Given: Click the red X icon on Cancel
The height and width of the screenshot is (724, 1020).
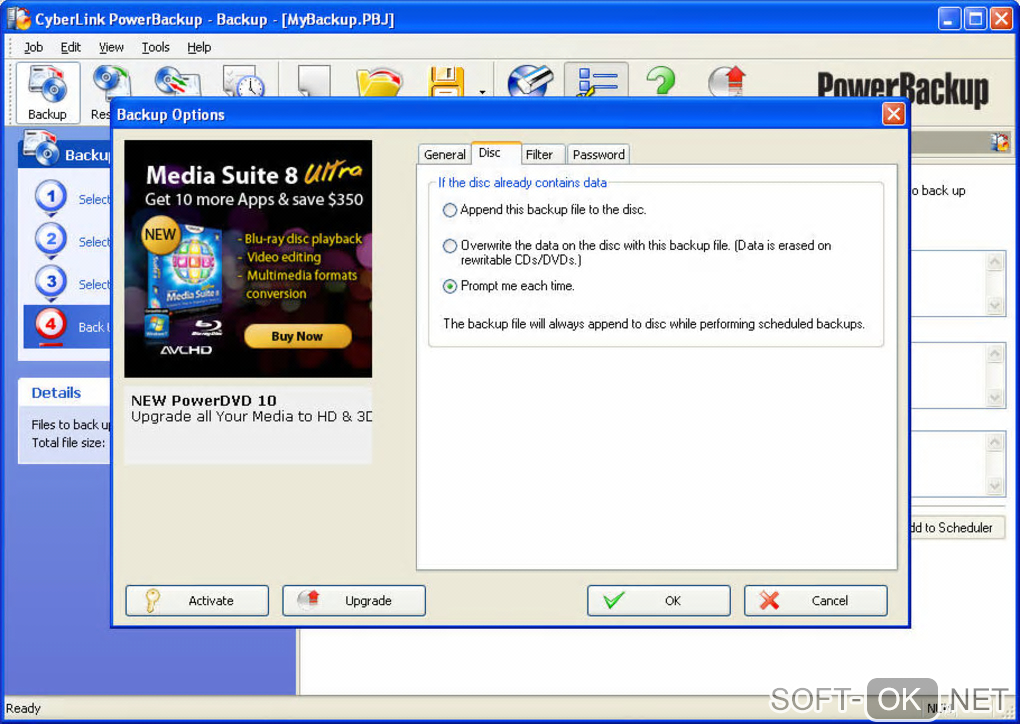Looking at the screenshot, I should pyautogui.click(x=769, y=600).
